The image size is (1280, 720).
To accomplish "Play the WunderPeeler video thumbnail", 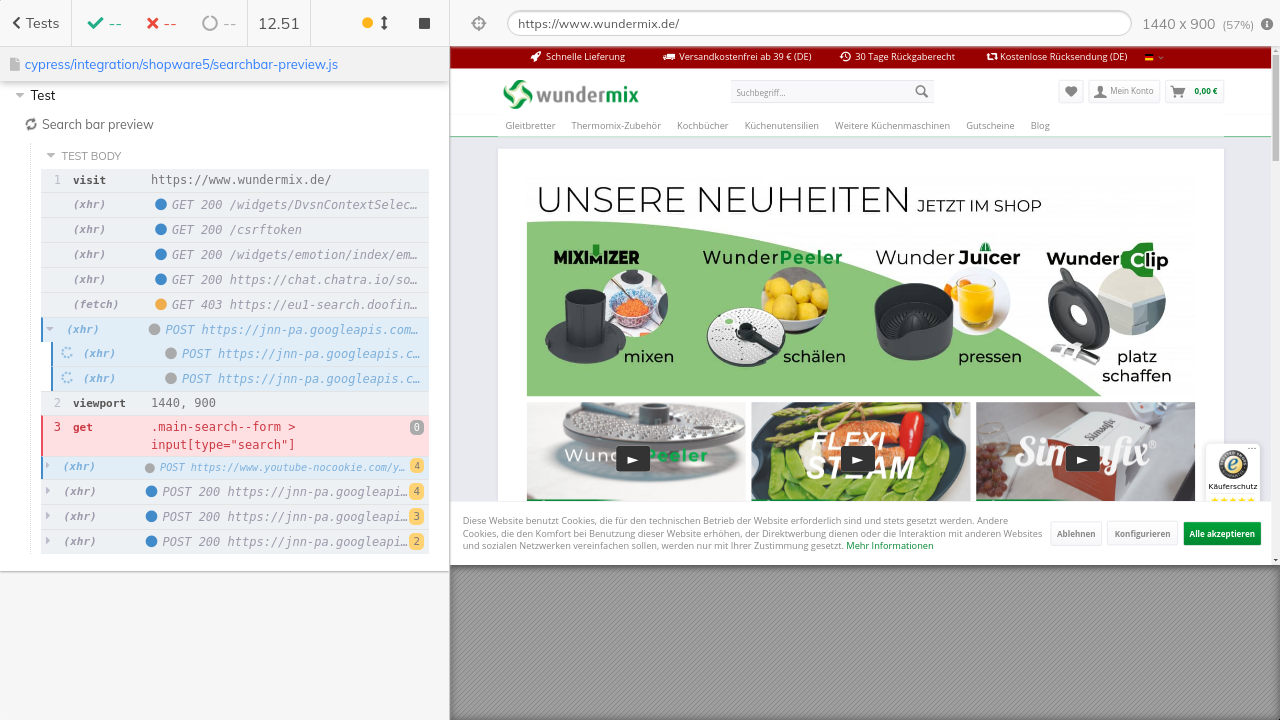I will point(632,458).
